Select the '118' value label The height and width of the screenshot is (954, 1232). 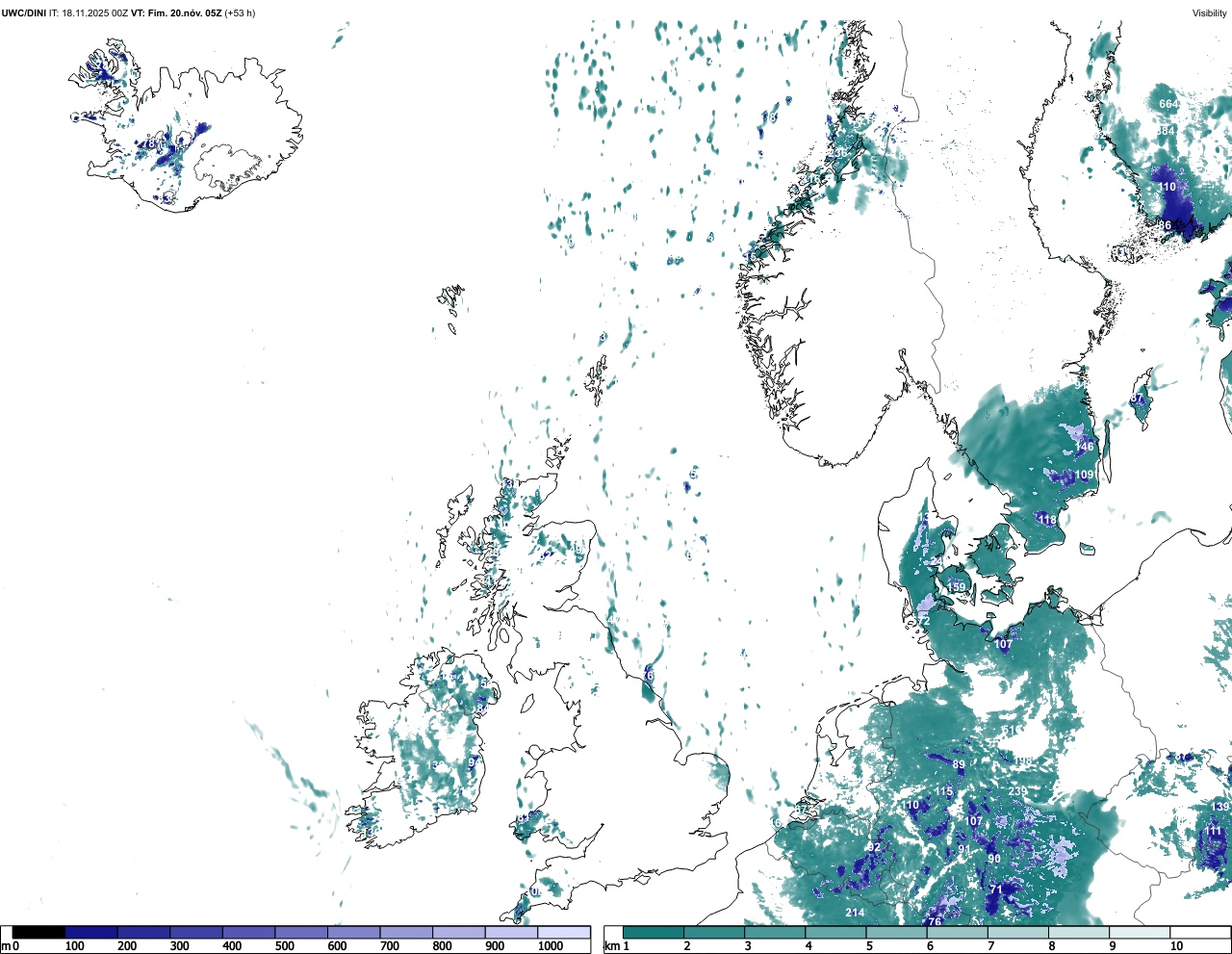point(1047,520)
